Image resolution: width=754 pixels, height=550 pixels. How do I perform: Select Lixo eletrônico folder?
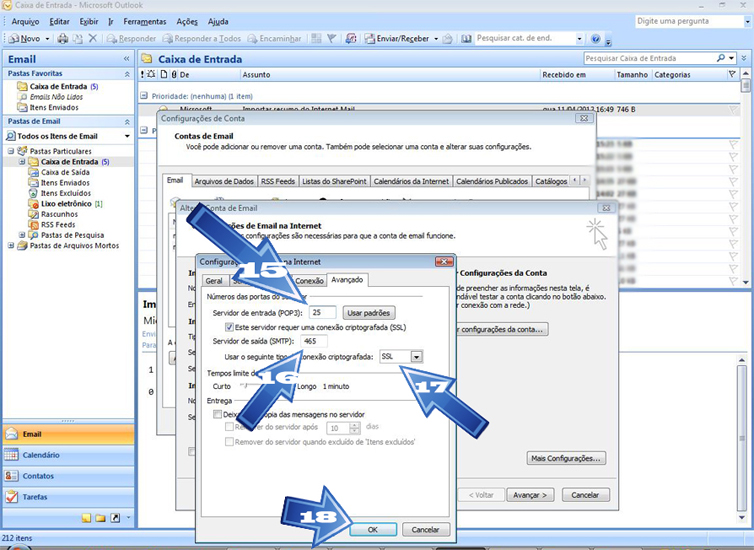[66, 204]
